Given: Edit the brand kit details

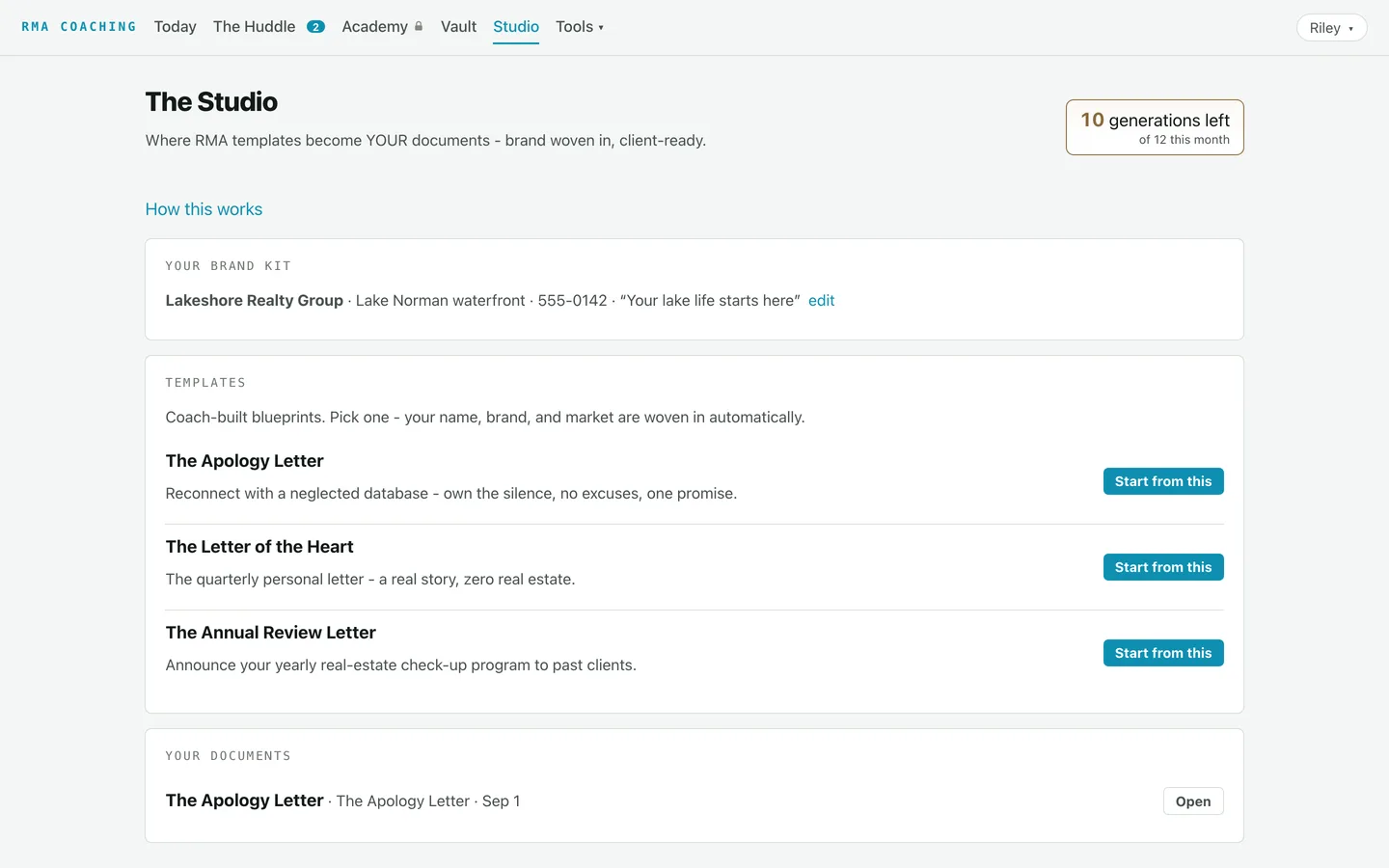Looking at the screenshot, I should [x=822, y=301].
